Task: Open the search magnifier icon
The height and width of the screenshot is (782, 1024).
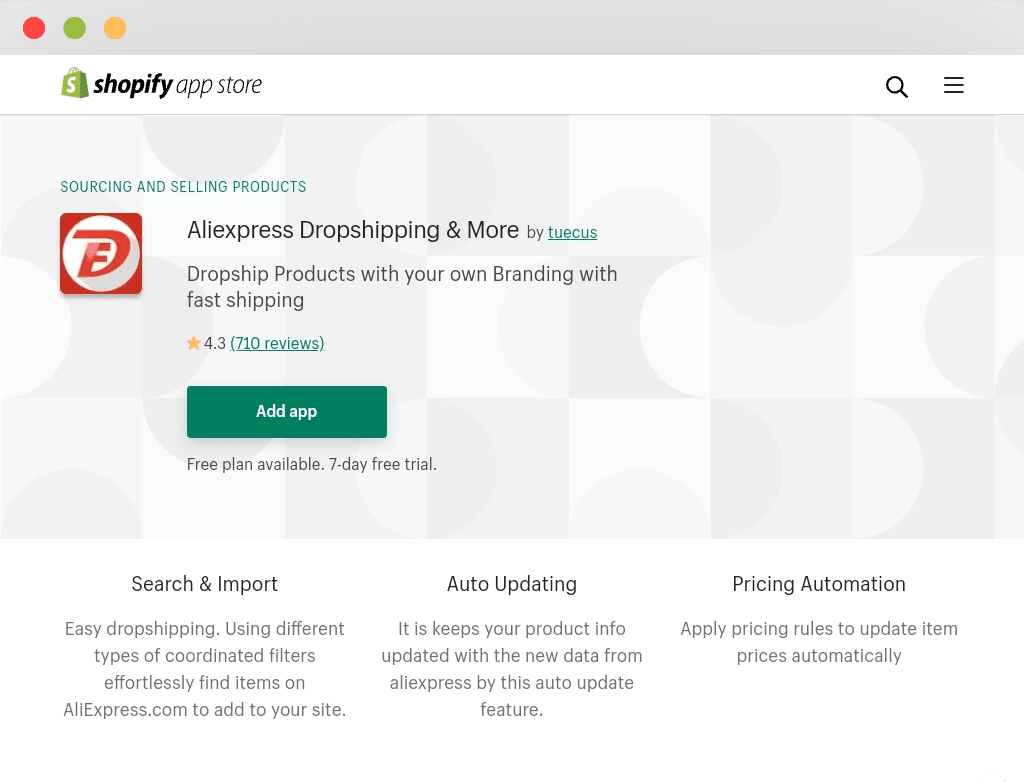Action: [897, 86]
